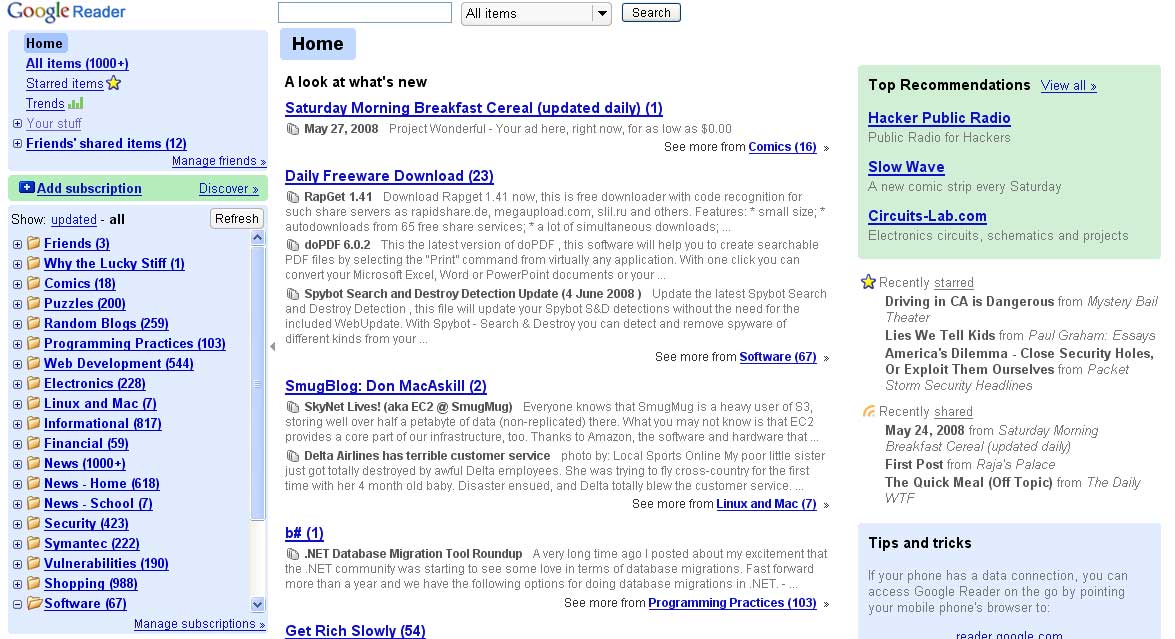Expand the Linux and Mac folder

click(x=17, y=404)
